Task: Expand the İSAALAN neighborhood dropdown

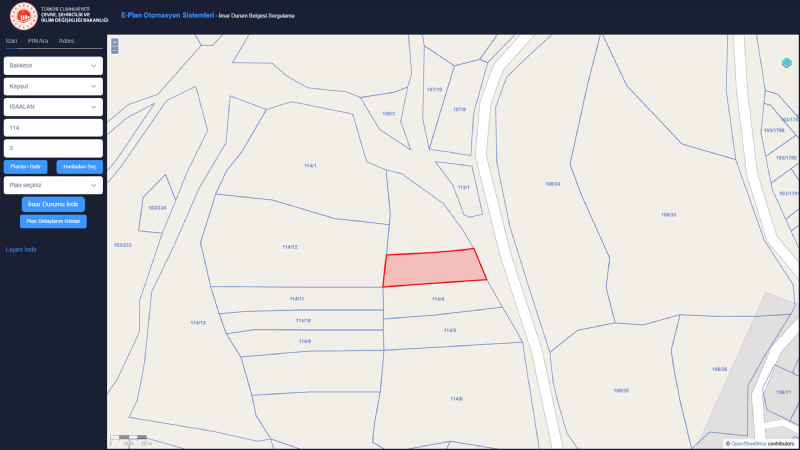Action: (x=53, y=107)
